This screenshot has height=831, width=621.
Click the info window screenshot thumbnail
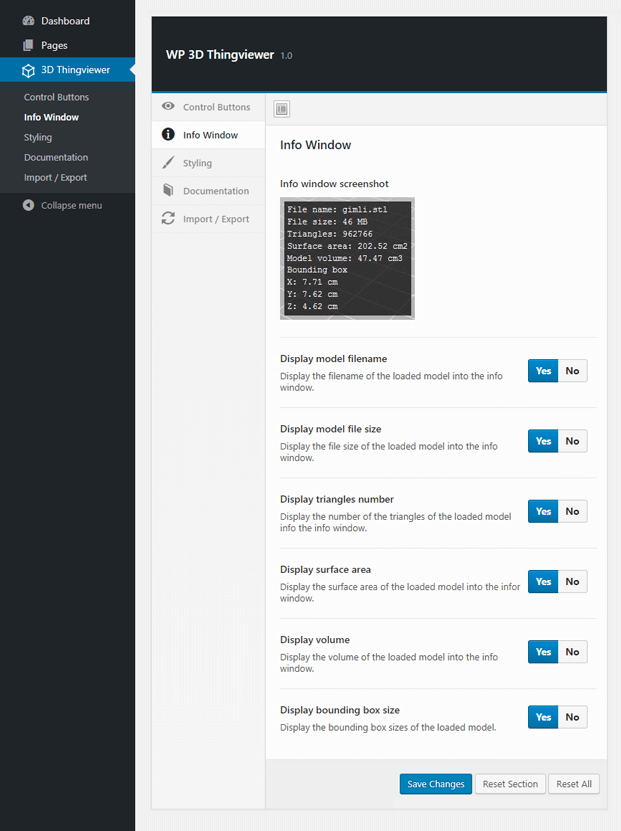tap(347, 259)
